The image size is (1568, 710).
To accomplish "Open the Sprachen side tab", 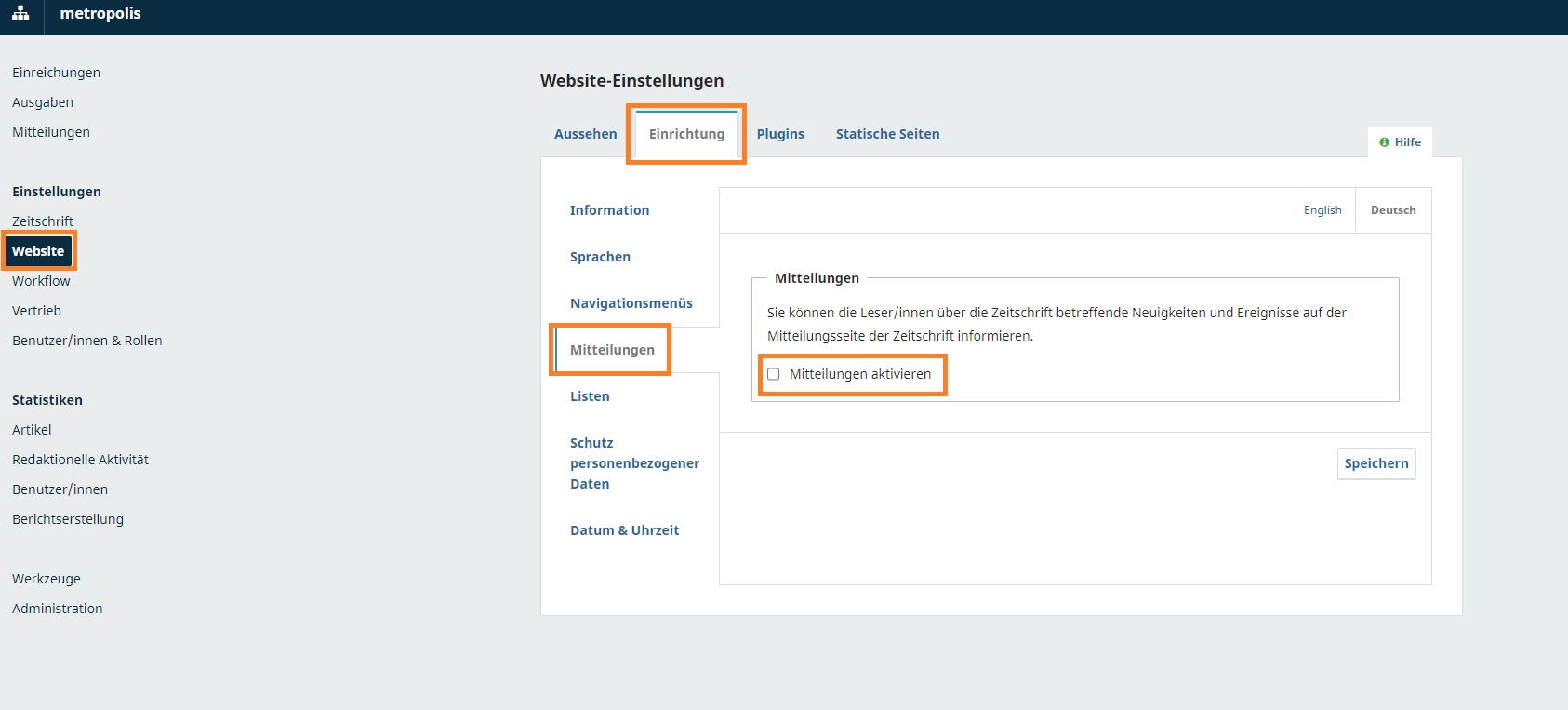I will tap(600, 257).
